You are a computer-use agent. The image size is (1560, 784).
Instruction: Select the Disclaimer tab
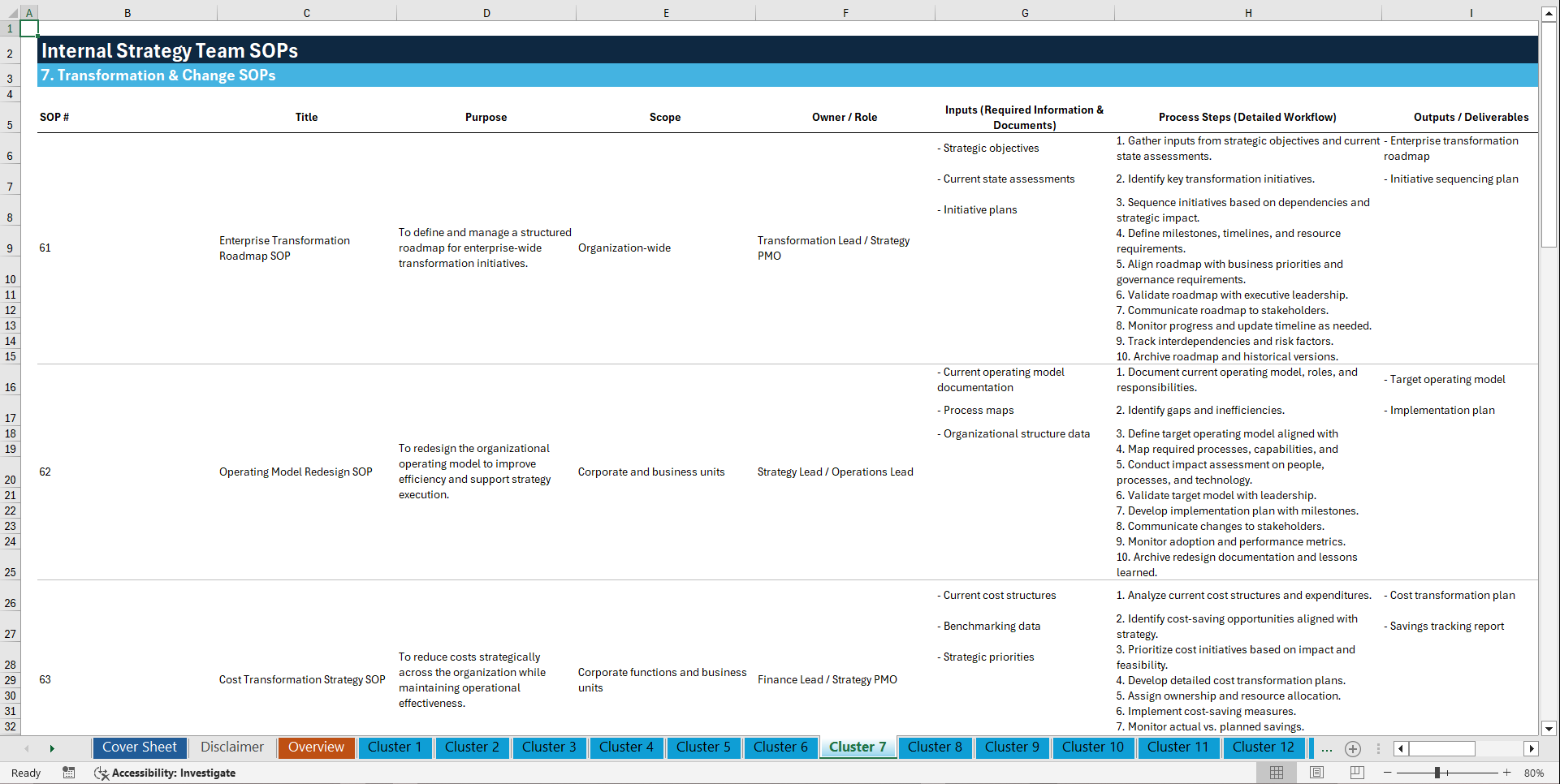(x=231, y=747)
